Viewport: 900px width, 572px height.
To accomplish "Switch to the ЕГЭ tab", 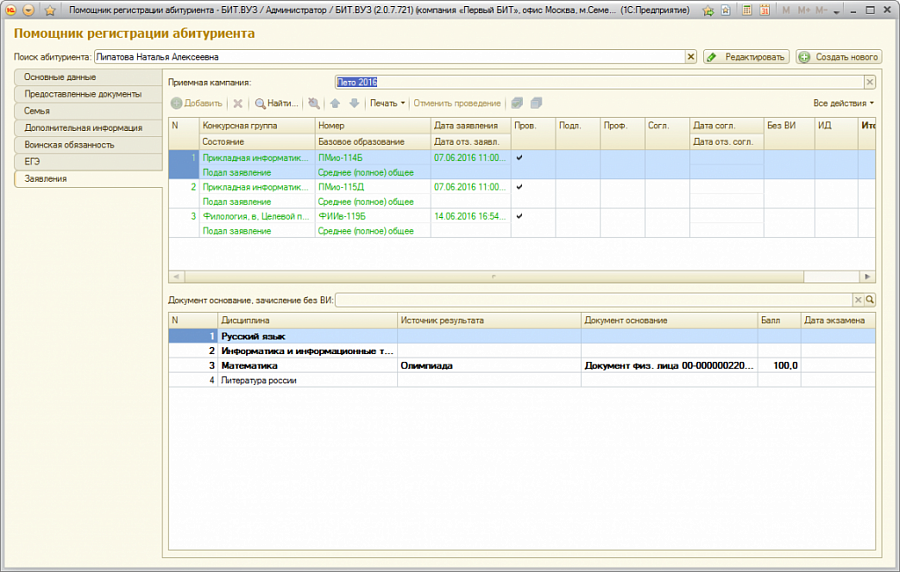I will coord(88,162).
